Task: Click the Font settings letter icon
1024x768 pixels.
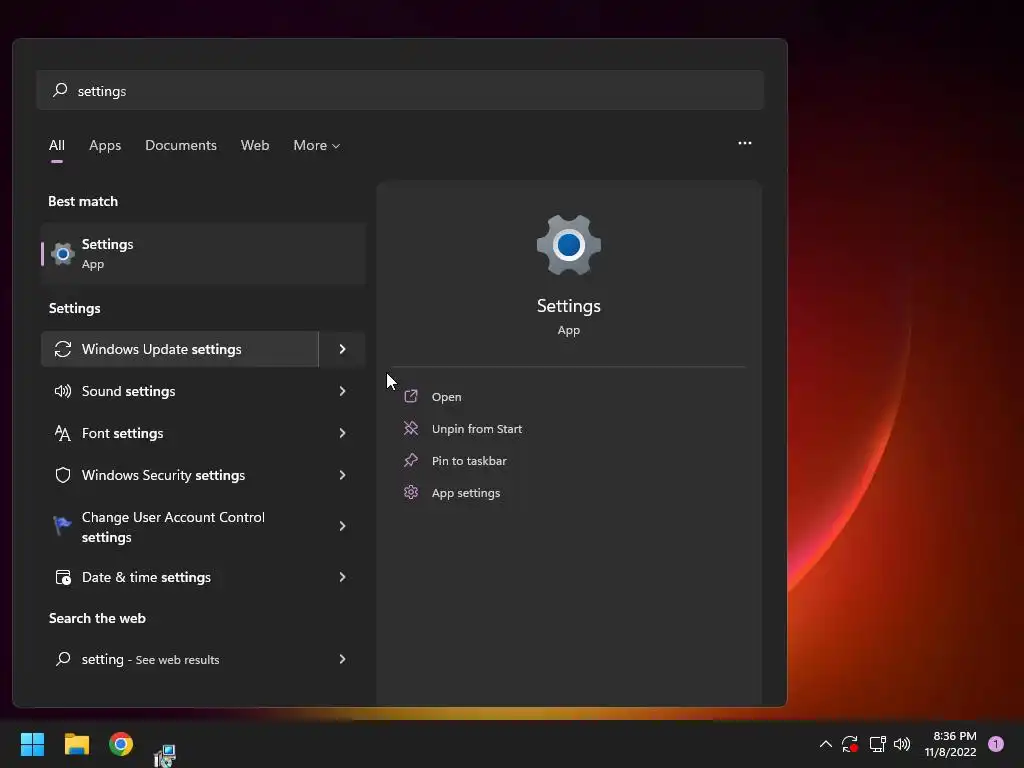Action: [63, 433]
